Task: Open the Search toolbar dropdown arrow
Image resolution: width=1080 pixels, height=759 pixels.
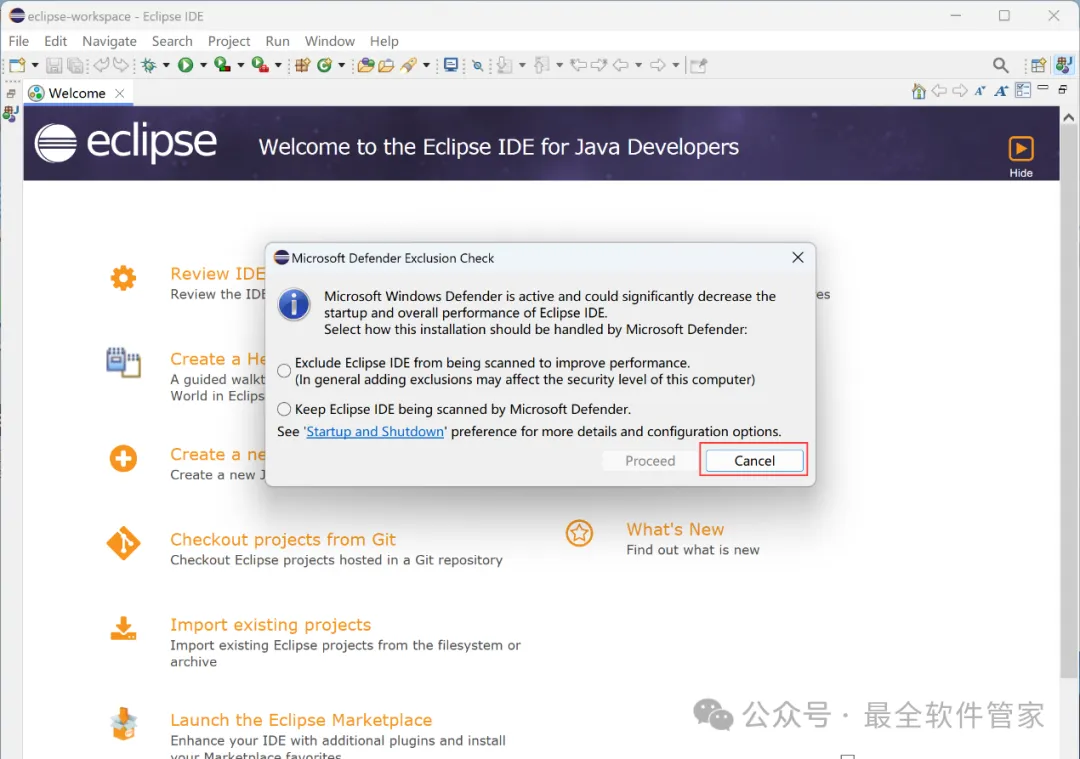Action: point(426,65)
